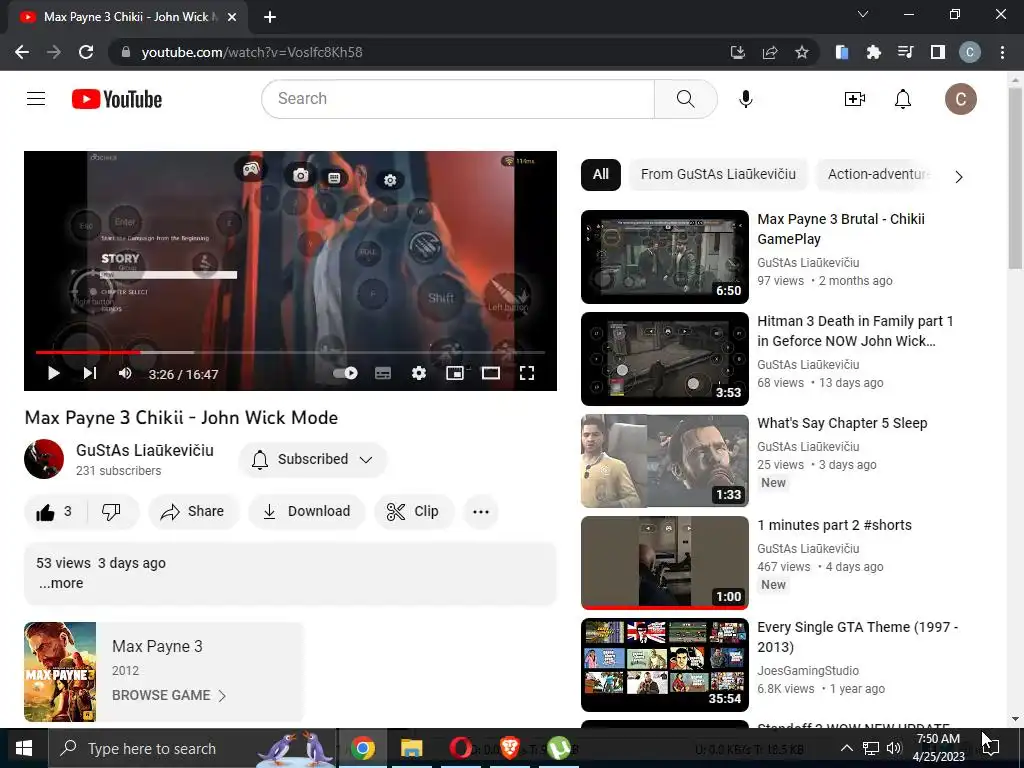Open media controls icon in toolbar
Viewport: 1024px width, 768px height.
tap(906, 52)
